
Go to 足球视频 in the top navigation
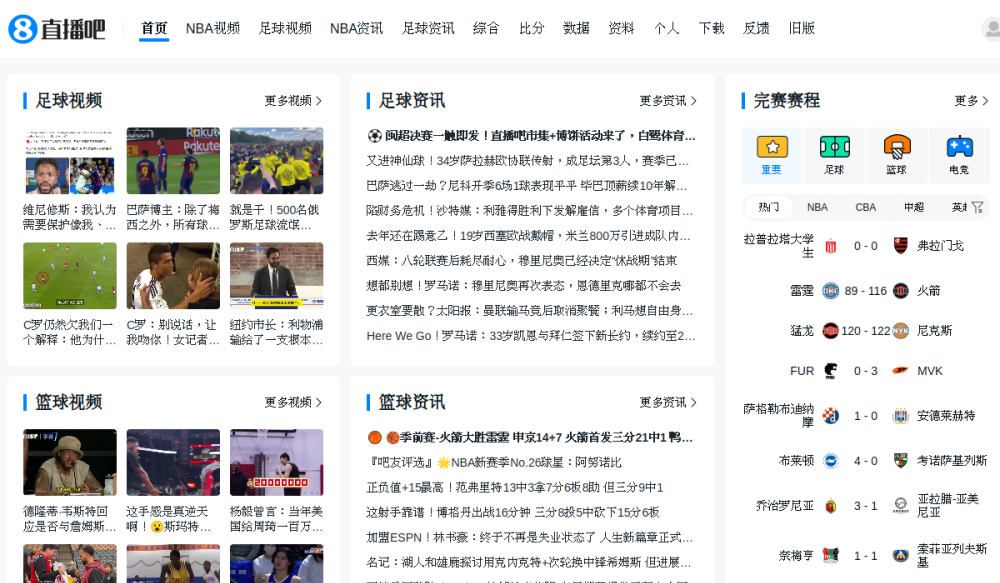click(x=285, y=28)
